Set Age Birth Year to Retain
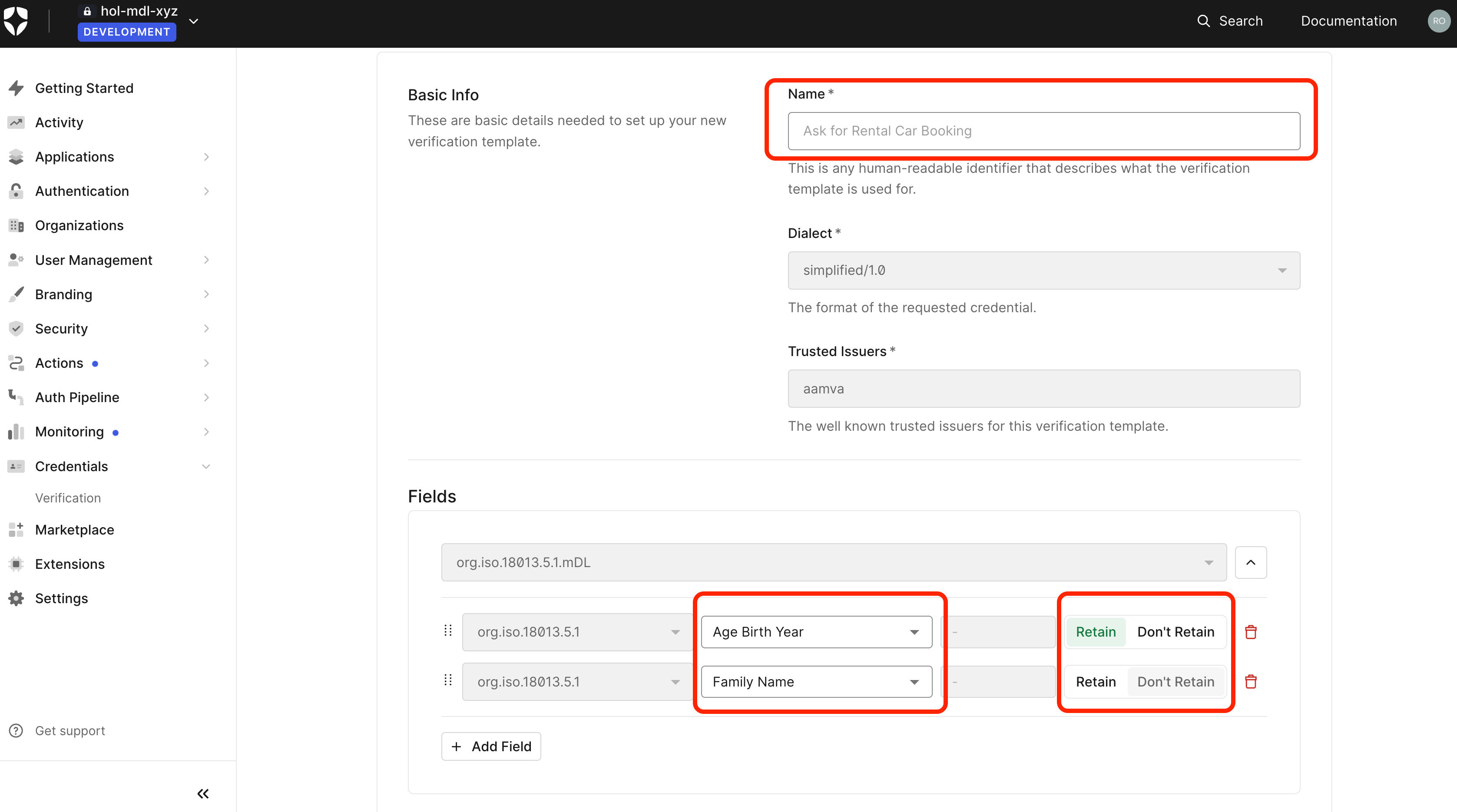This screenshot has width=1457, height=812. 1096,632
